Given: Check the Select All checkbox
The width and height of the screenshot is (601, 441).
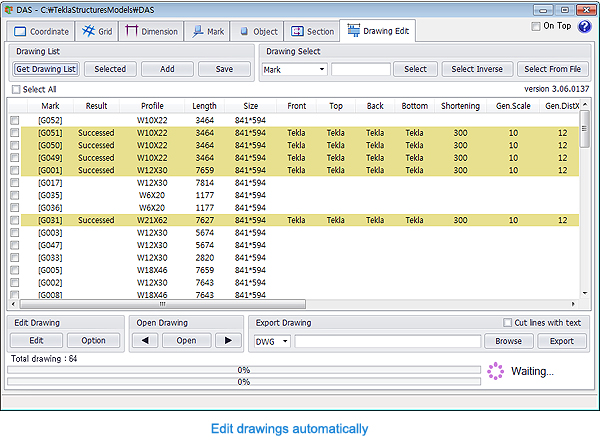Looking at the screenshot, I should (15, 90).
